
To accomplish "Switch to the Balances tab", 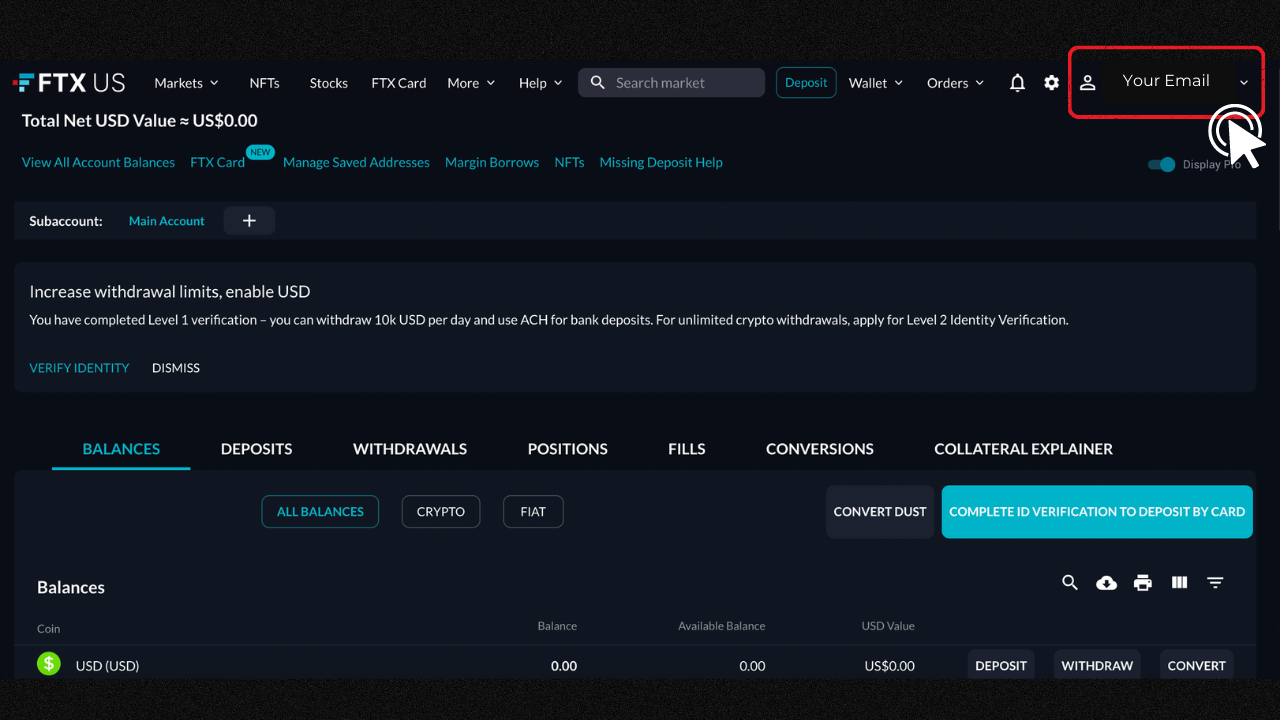I will tap(121, 449).
